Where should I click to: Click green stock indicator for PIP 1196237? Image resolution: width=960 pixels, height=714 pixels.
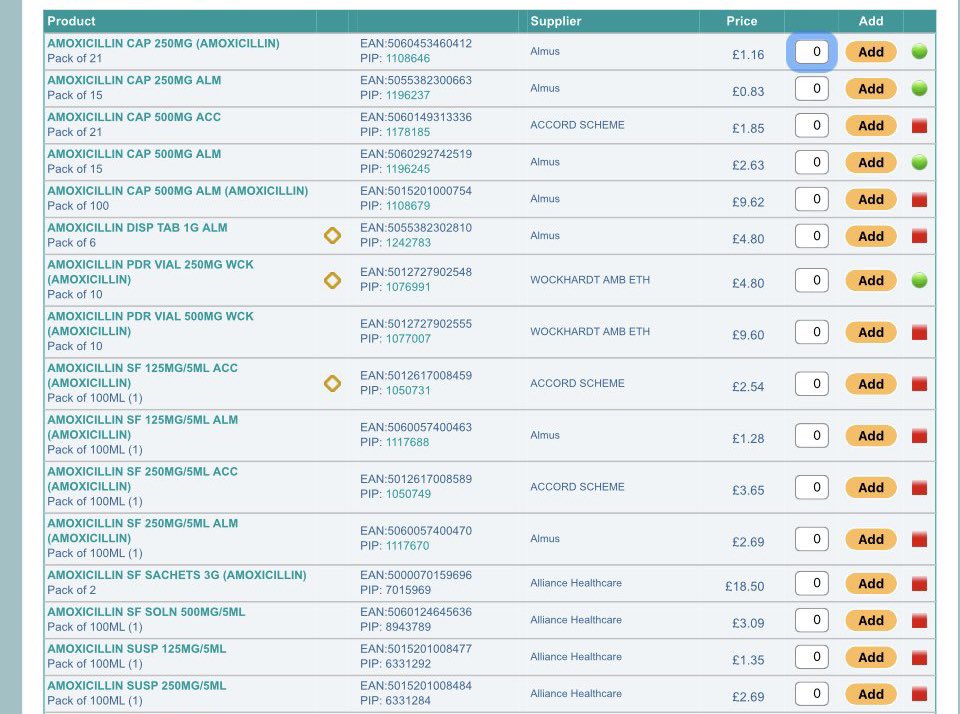tap(919, 88)
